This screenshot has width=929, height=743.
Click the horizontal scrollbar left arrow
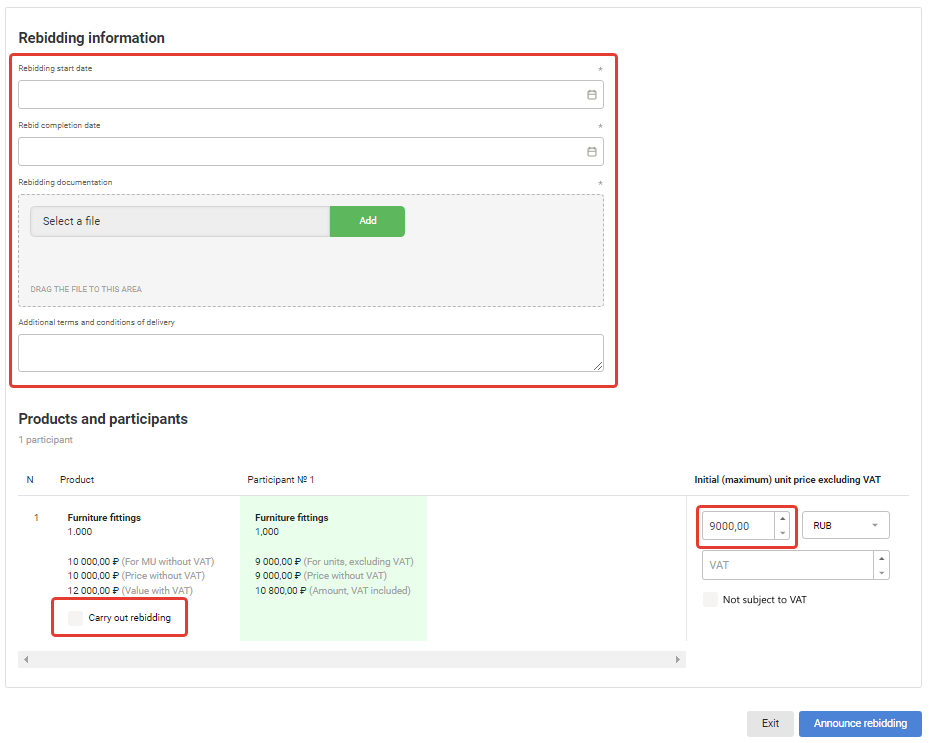coord(25,659)
